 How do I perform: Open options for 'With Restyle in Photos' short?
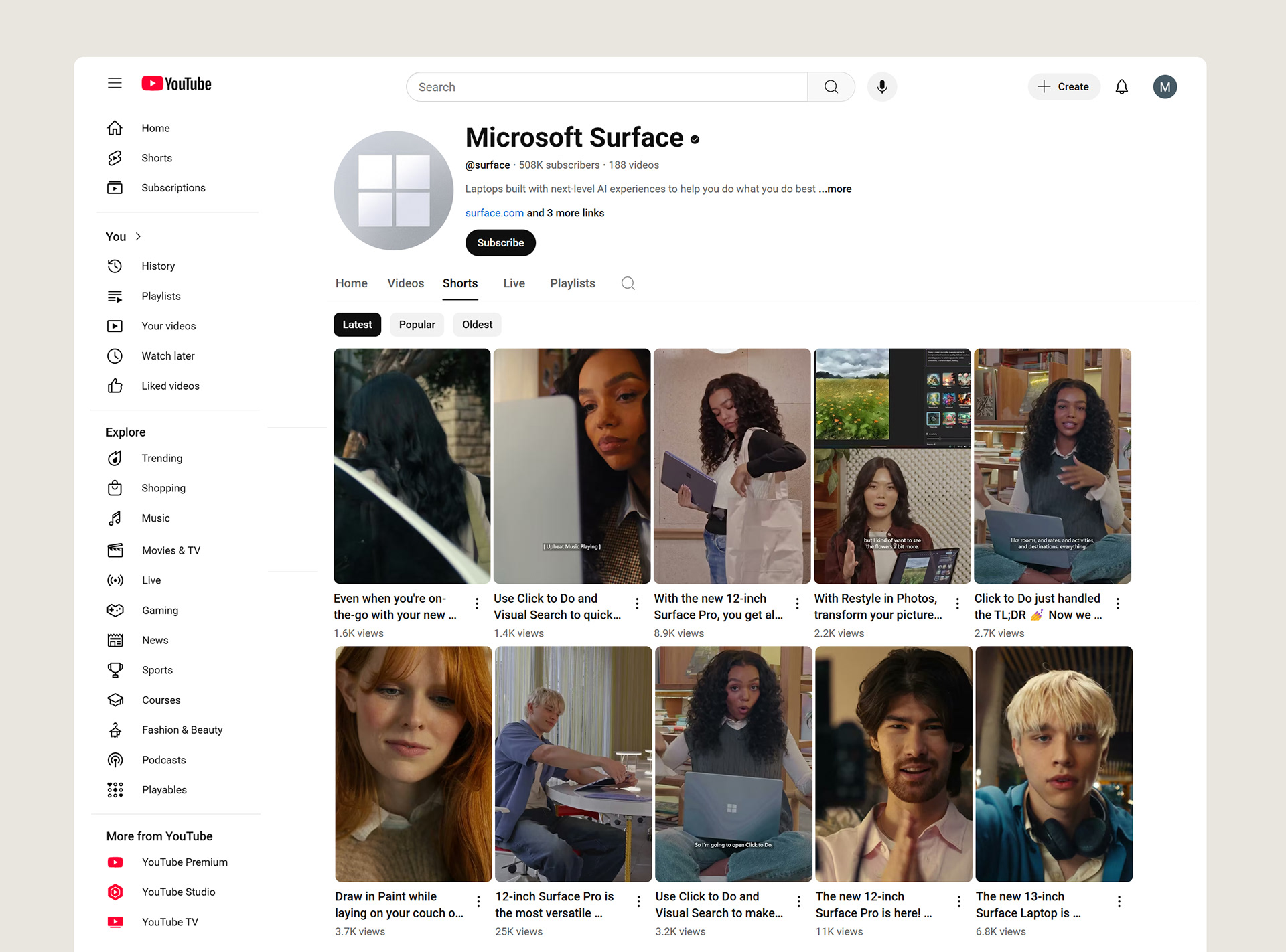point(957,603)
